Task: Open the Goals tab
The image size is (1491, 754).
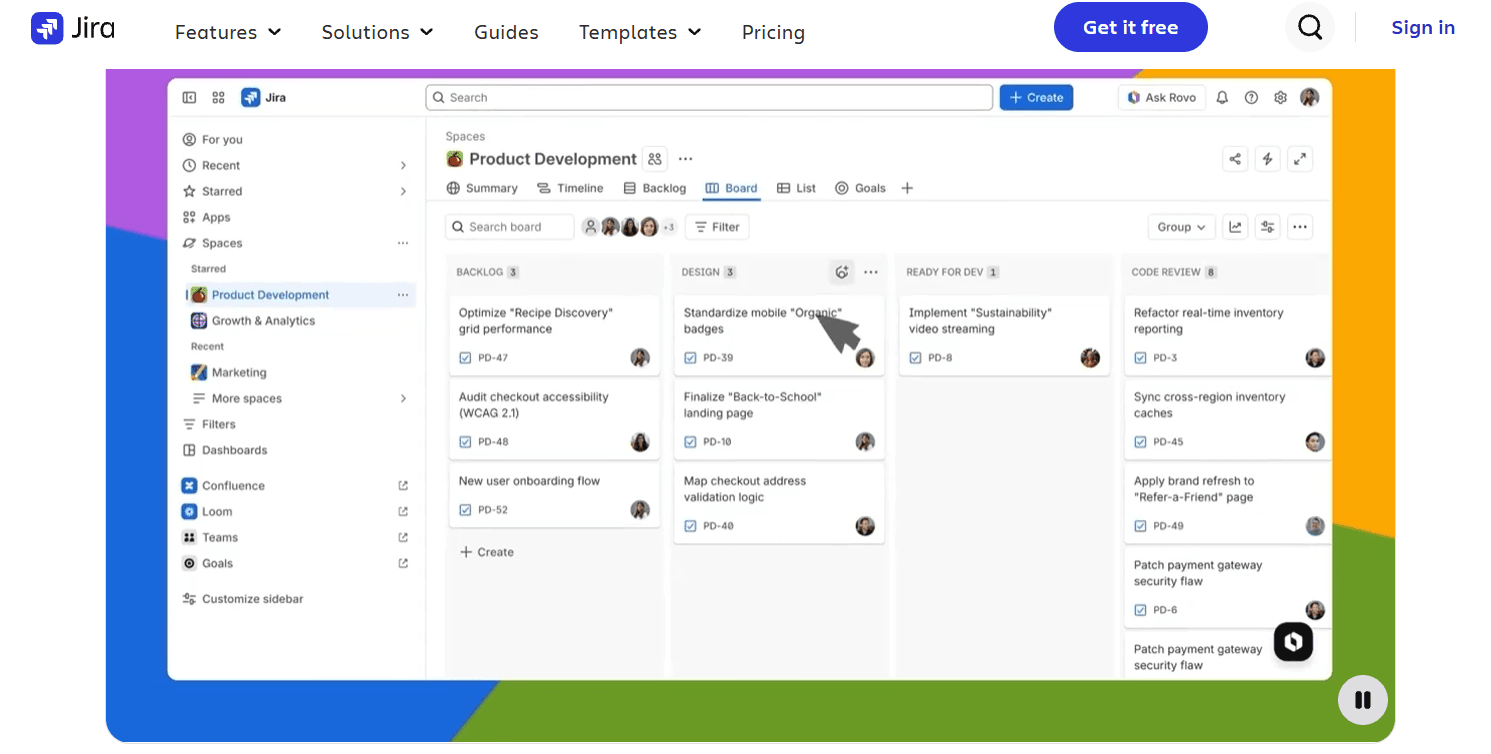Action: [860, 188]
